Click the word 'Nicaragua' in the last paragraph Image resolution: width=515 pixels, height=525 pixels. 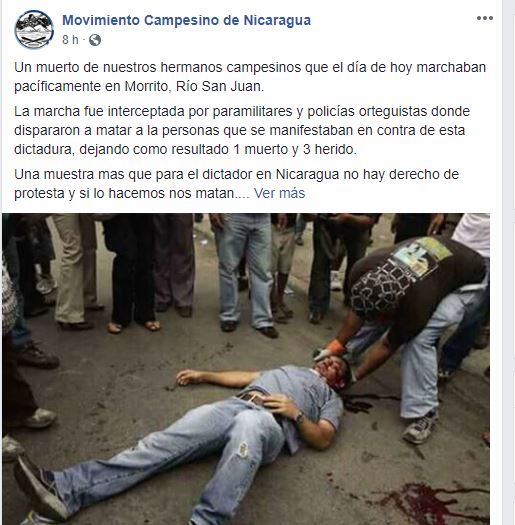[x=307, y=174]
